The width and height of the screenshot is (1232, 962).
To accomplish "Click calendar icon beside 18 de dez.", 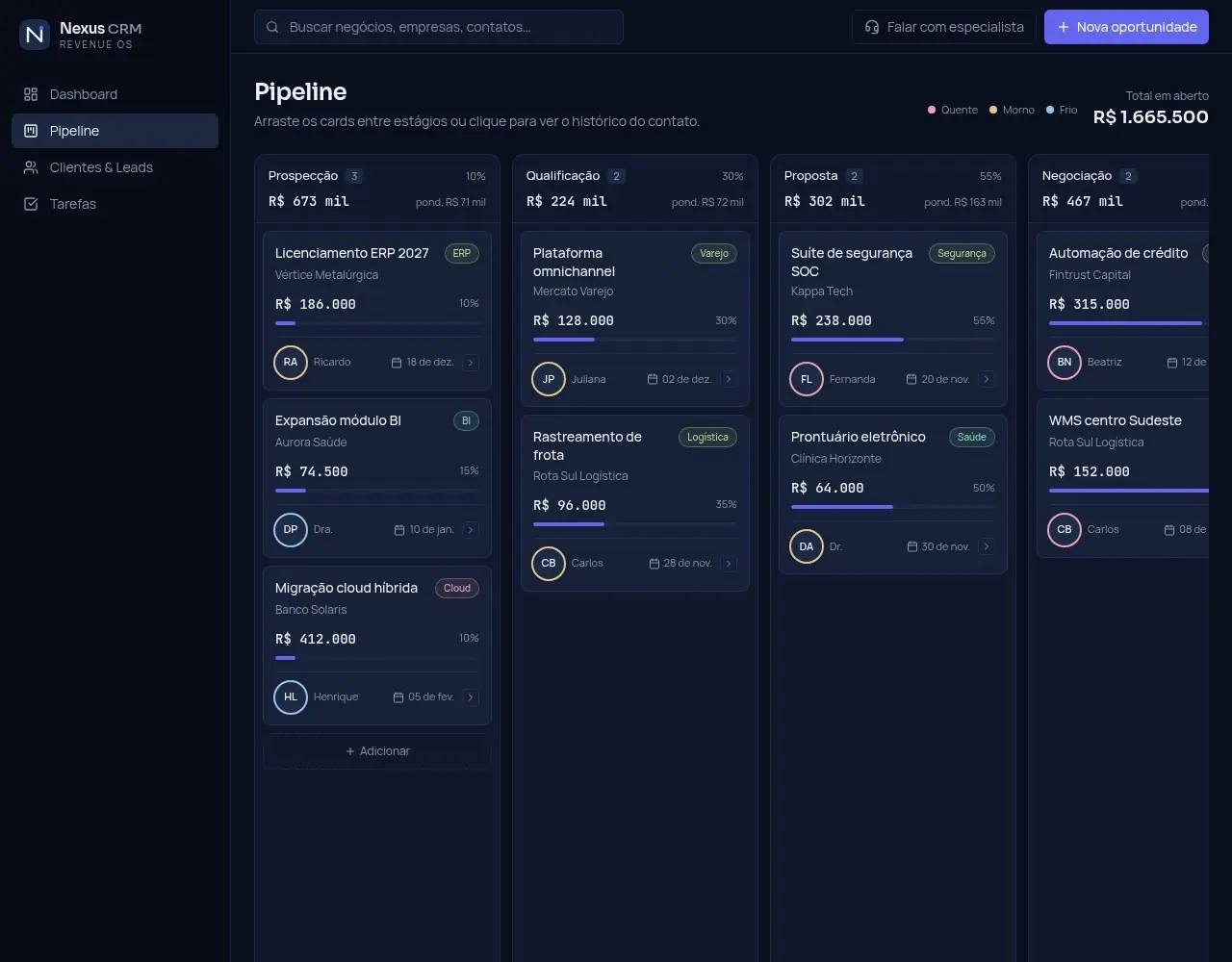I will click(x=397, y=363).
